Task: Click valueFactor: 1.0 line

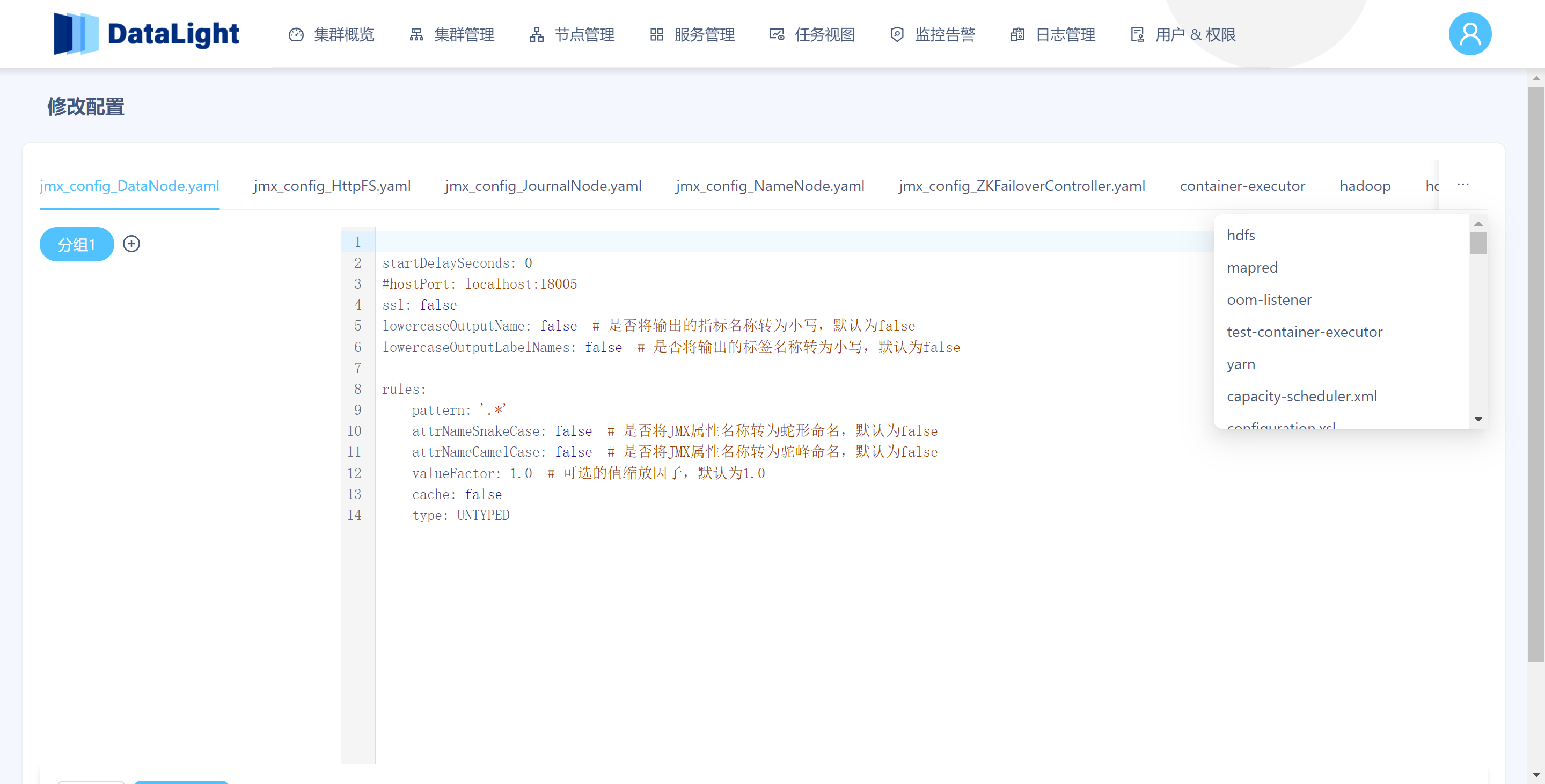Action: coord(588,474)
